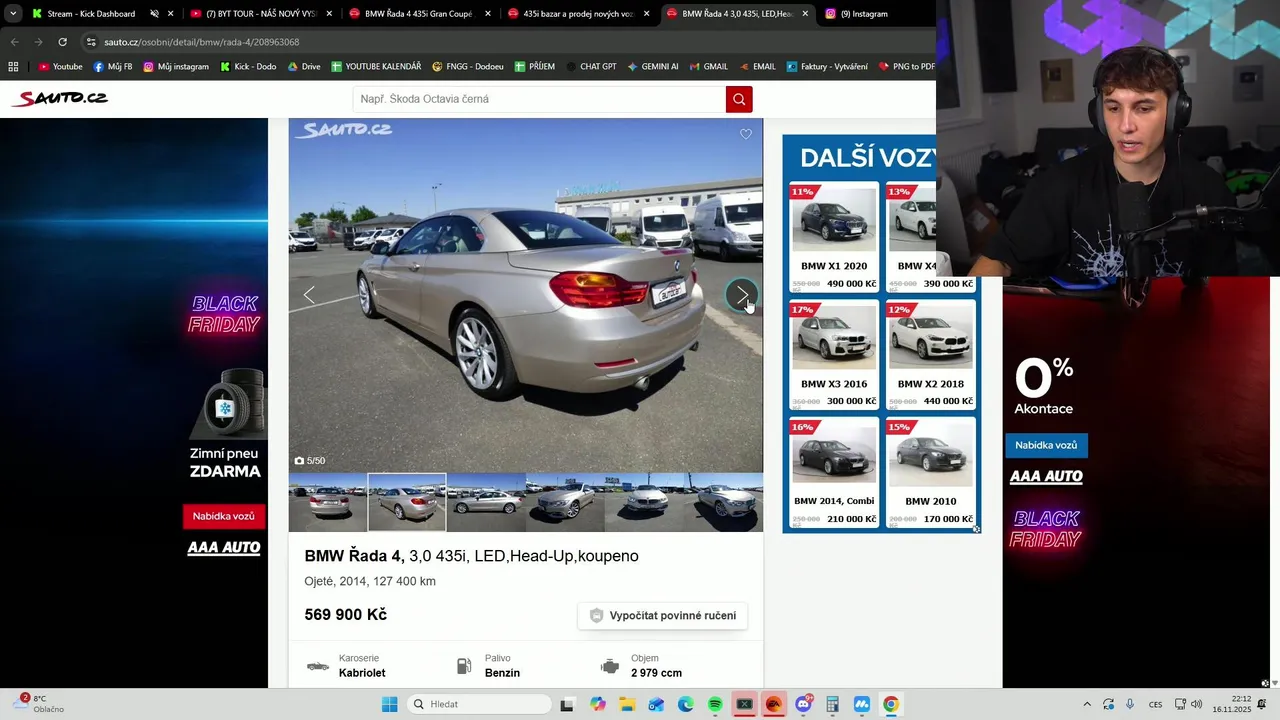The height and width of the screenshot is (720, 1280).
Task: Open the YOUTUBE KALENDÁŘ bookmark
Action: pos(376,67)
